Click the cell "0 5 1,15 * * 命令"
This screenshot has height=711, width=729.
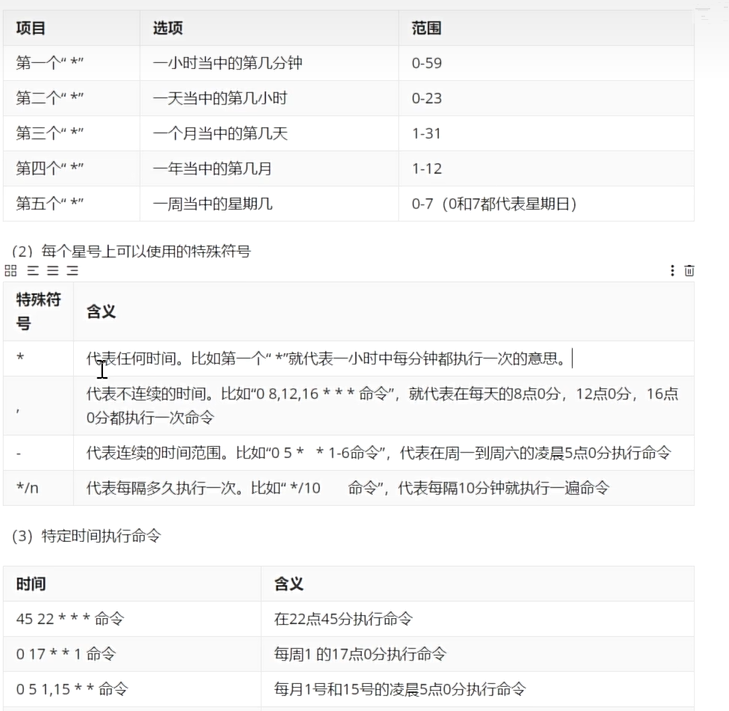tap(132, 689)
